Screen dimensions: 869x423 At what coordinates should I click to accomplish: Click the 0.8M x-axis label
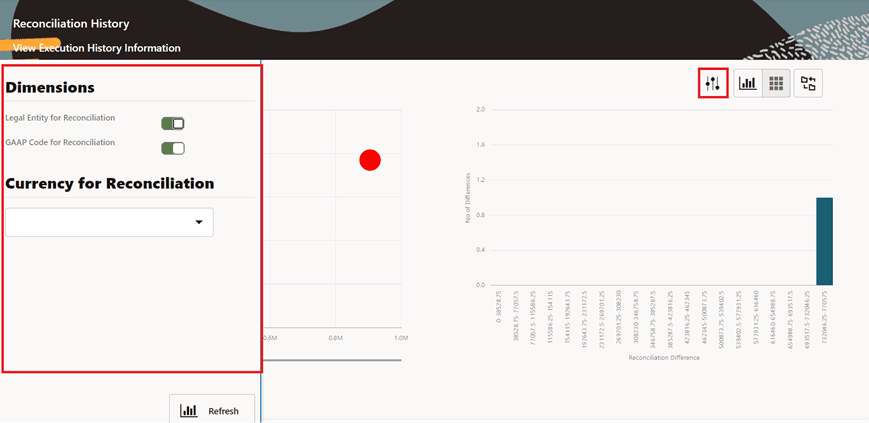click(335, 337)
